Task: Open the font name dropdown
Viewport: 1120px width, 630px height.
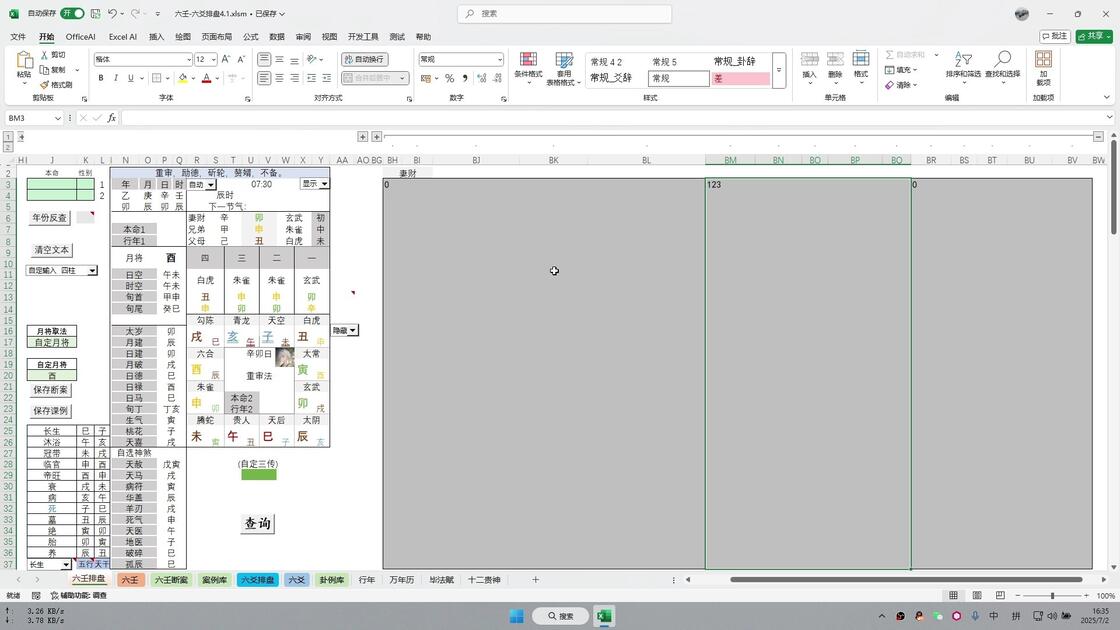Action: (189, 59)
